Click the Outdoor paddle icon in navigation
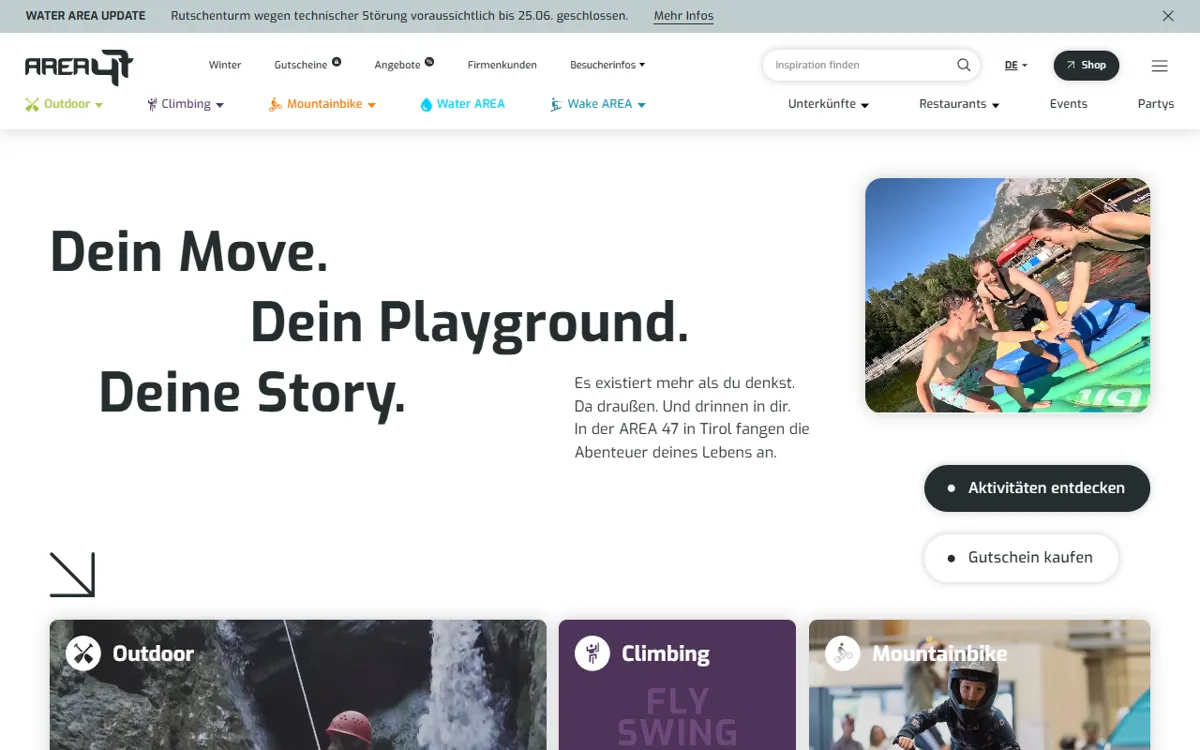This screenshot has height=750, width=1200. (32, 104)
